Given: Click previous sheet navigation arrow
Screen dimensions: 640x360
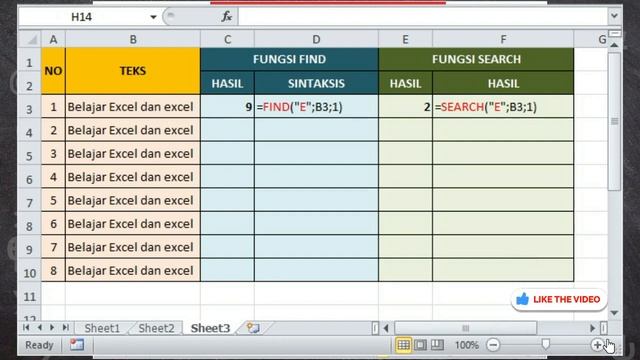Looking at the screenshot, I should click(40, 327).
